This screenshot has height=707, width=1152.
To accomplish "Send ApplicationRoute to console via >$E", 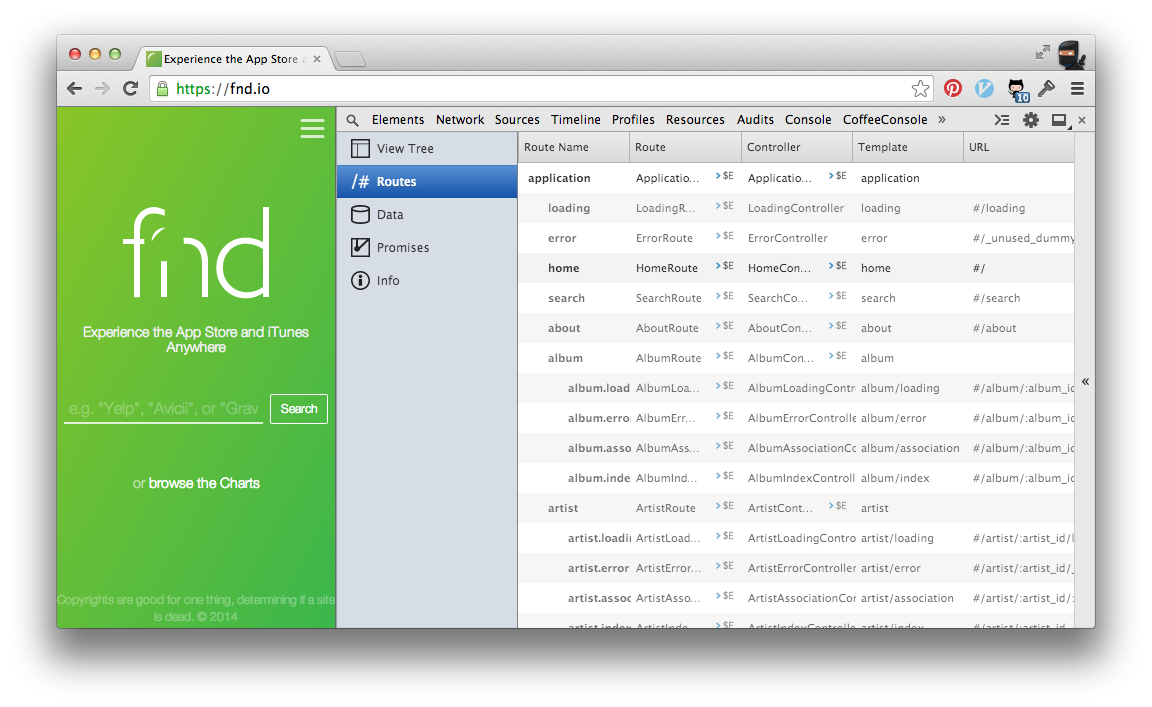I will [724, 176].
